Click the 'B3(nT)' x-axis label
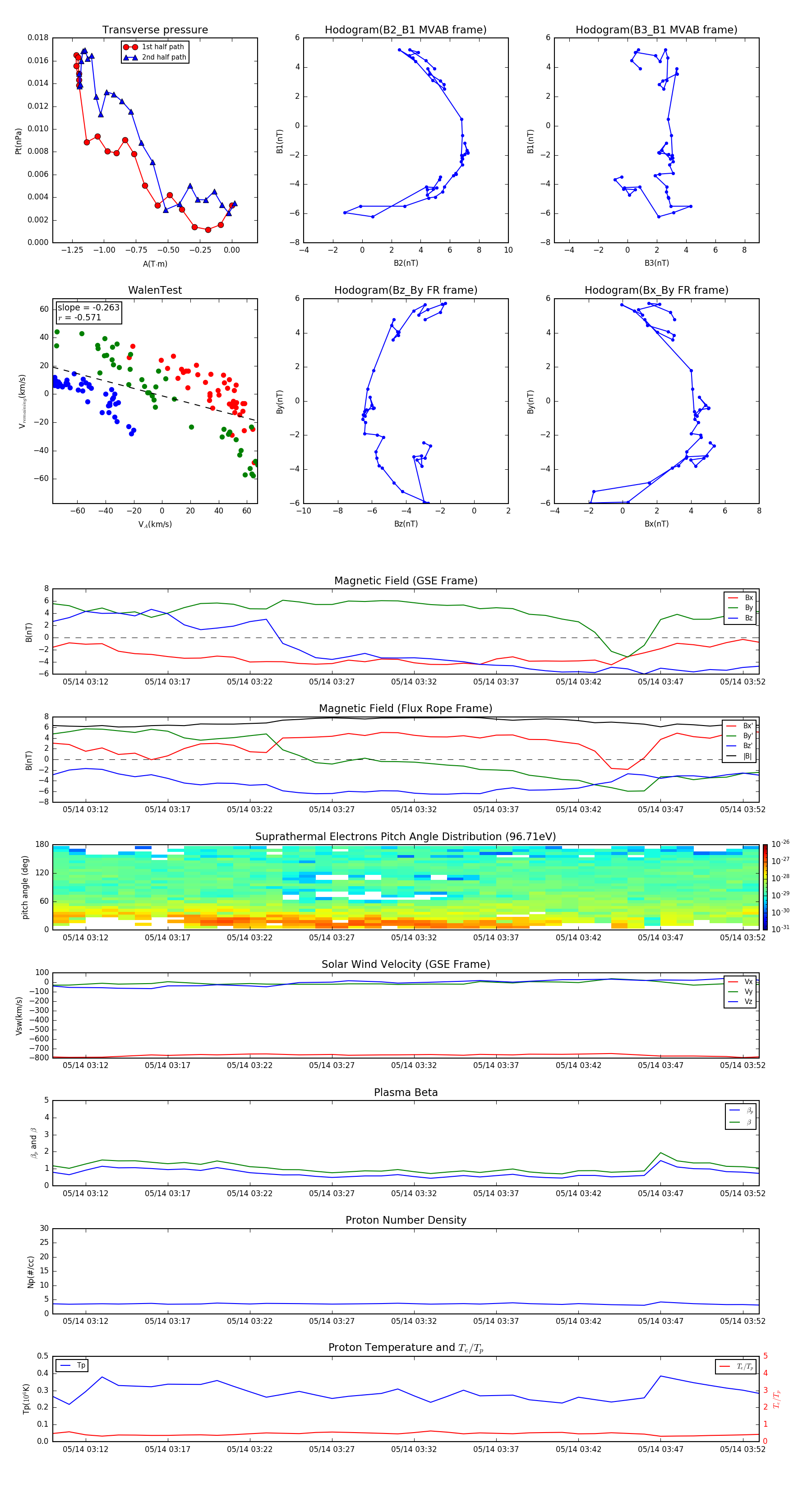 point(656,263)
